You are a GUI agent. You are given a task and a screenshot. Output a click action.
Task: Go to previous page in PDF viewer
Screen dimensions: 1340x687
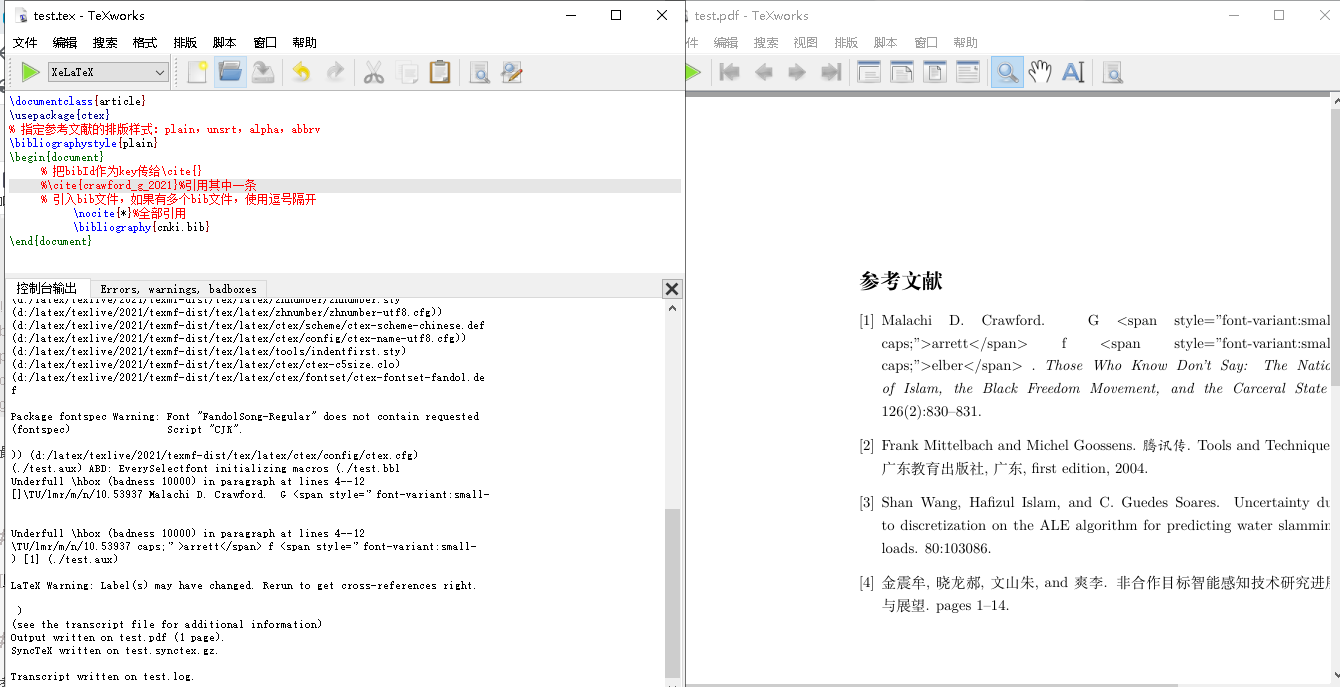tap(764, 72)
